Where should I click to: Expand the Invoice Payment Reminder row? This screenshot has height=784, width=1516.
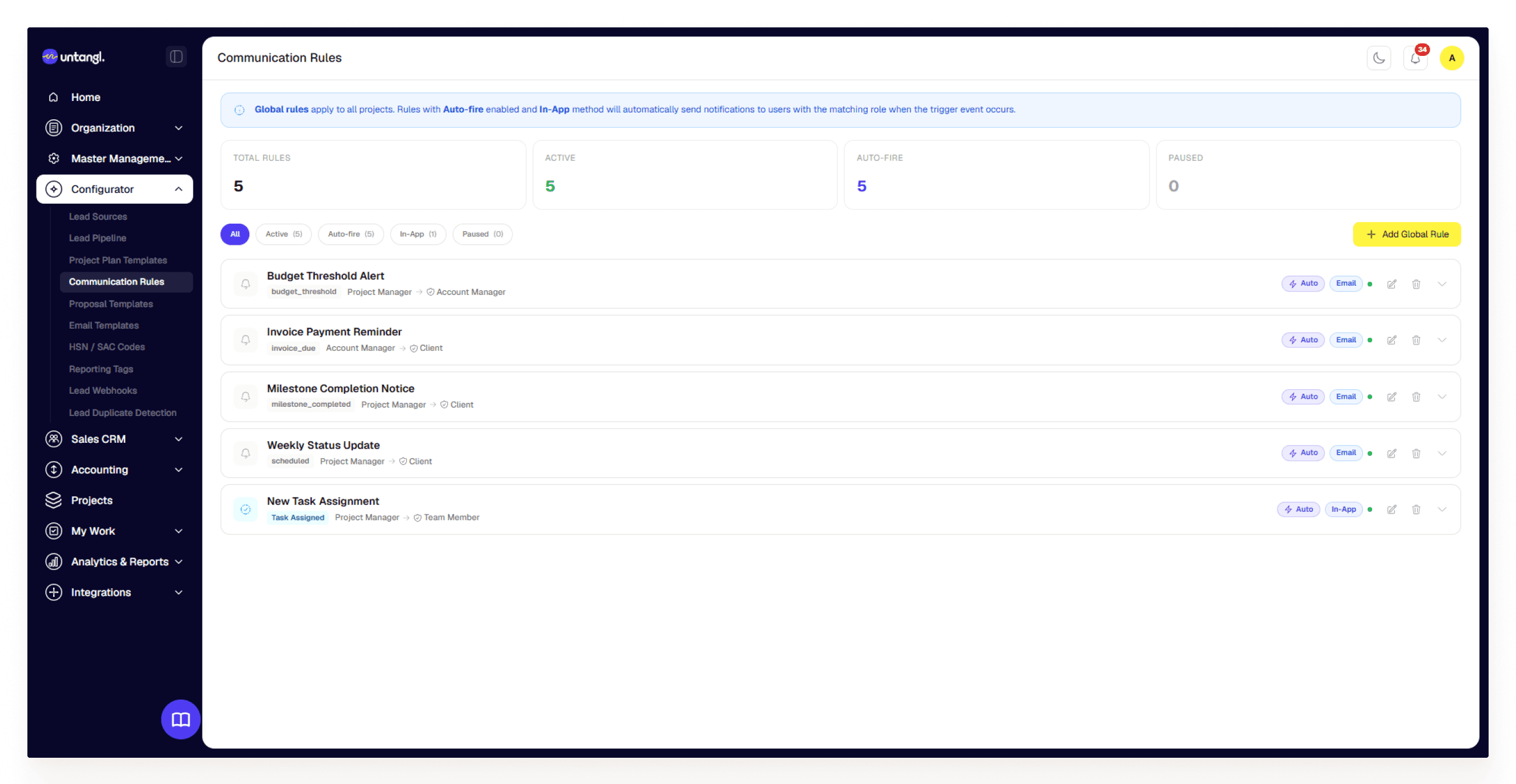pyautogui.click(x=1441, y=340)
